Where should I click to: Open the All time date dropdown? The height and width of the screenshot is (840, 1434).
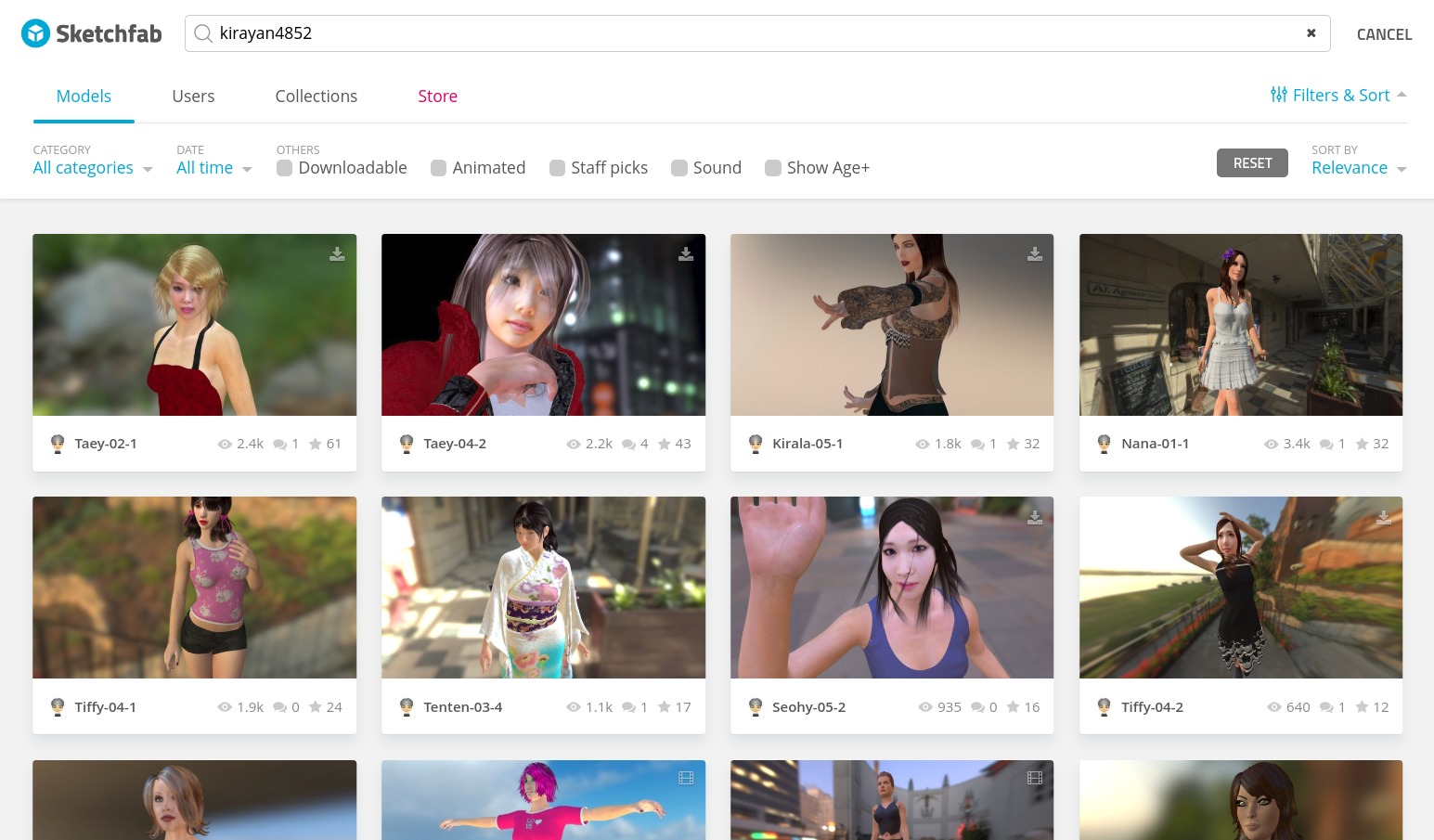click(214, 168)
